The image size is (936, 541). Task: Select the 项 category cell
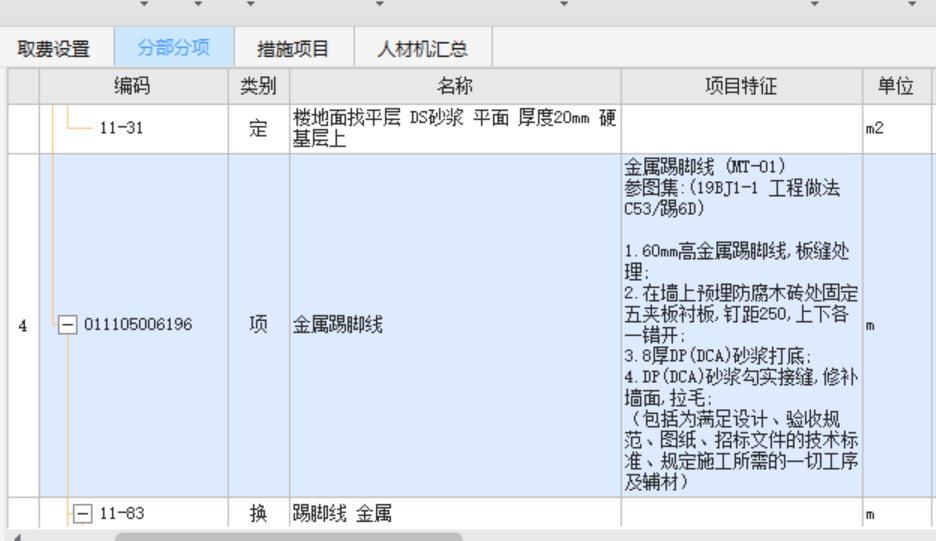[259, 325]
